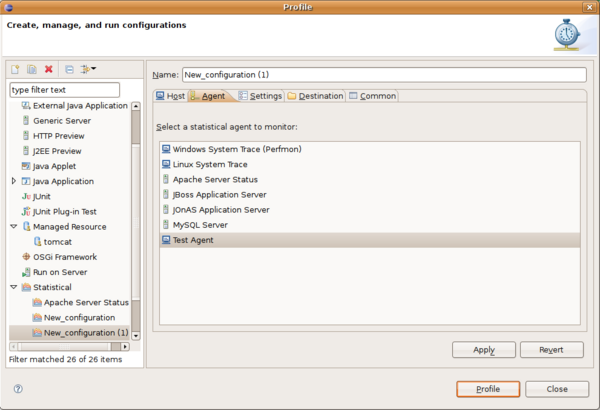
Task: Click the Name input field
Action: click(x=384, y=75)
